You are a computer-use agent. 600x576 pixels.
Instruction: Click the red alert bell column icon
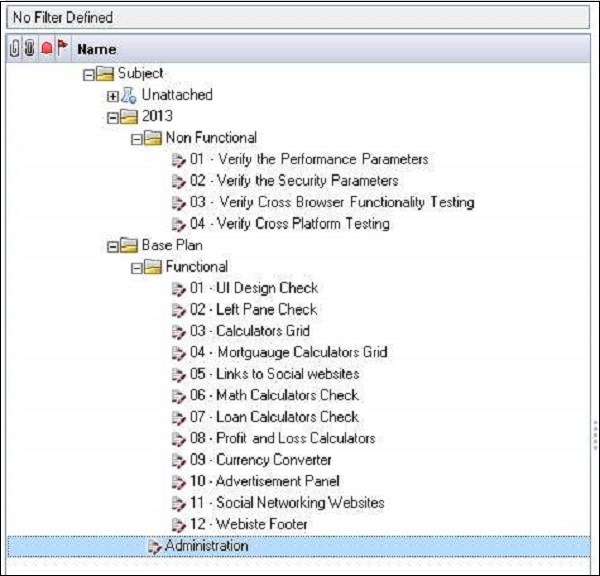click(47, 48)
